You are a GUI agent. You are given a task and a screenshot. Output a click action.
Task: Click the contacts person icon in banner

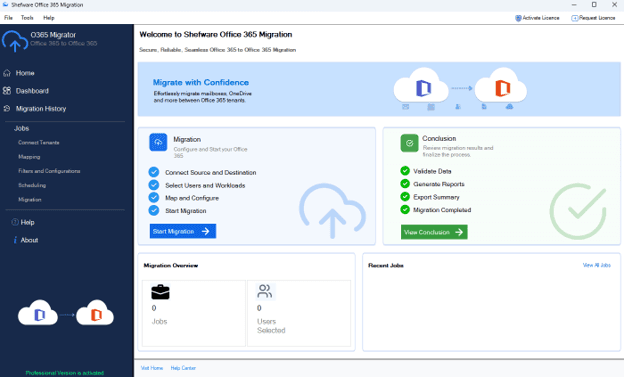tap(458, 107)
